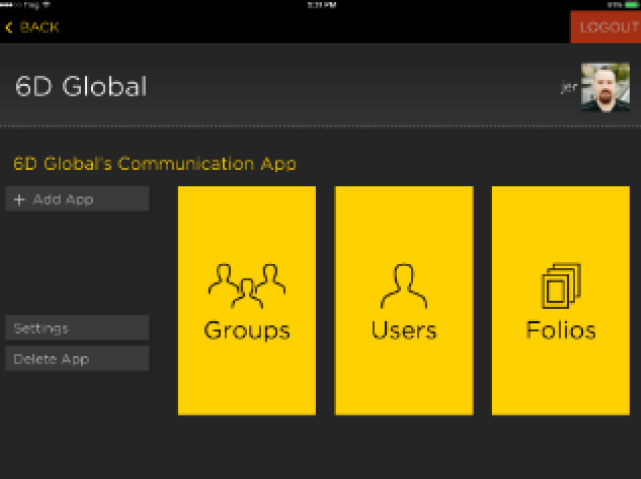Open the Settings option

[78, 328]
